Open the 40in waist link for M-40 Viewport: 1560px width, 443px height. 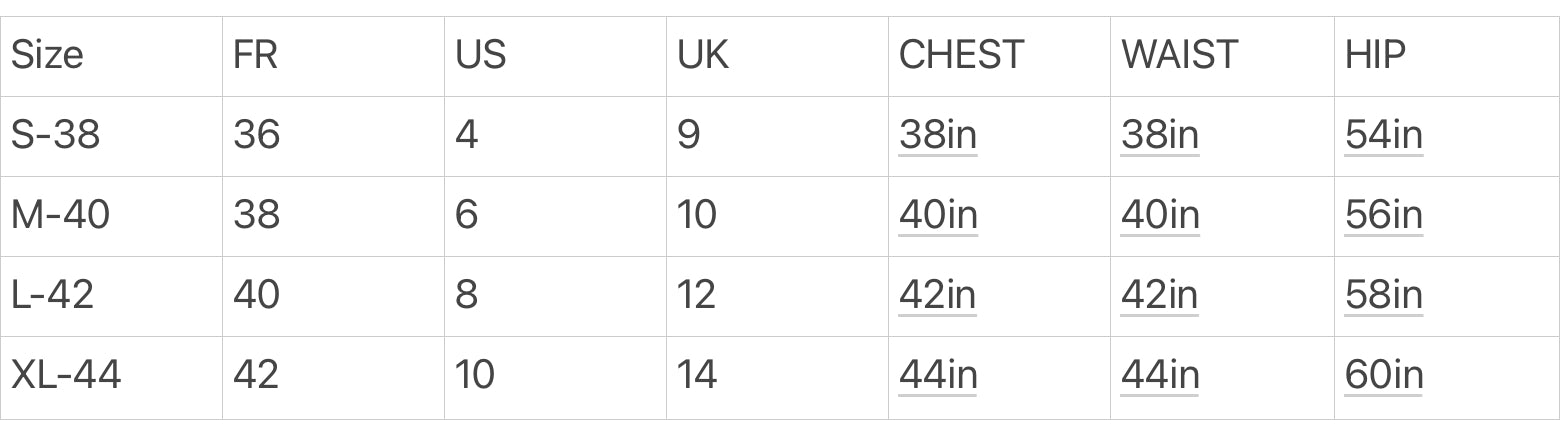1159,215
